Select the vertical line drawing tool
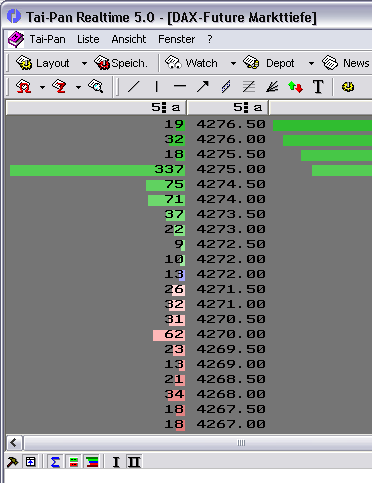Image resolution: width=372 pixels, height=483 pixels. 156,87
